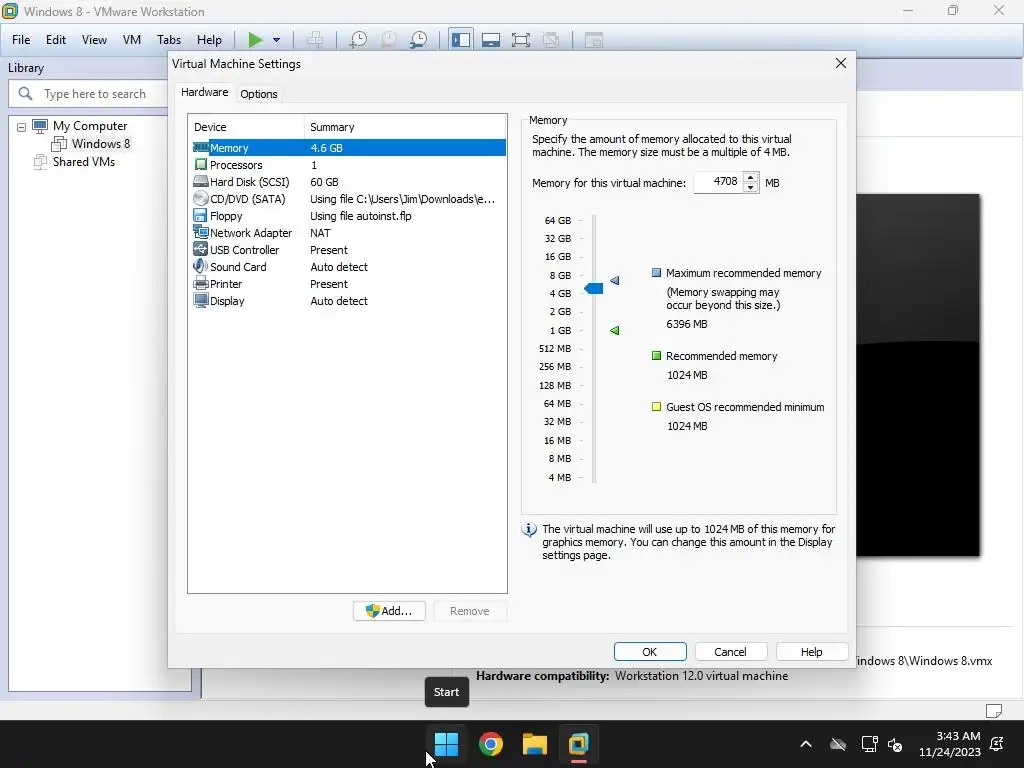Select the Processors device icon
This screenshot has height=768, width=1024.
pyautogui.click(x=200, y=165)
